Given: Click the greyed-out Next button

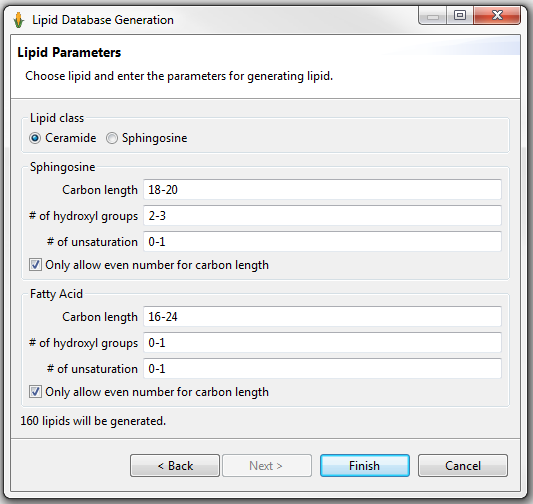Looking at the screenshot, I should 267,466.
